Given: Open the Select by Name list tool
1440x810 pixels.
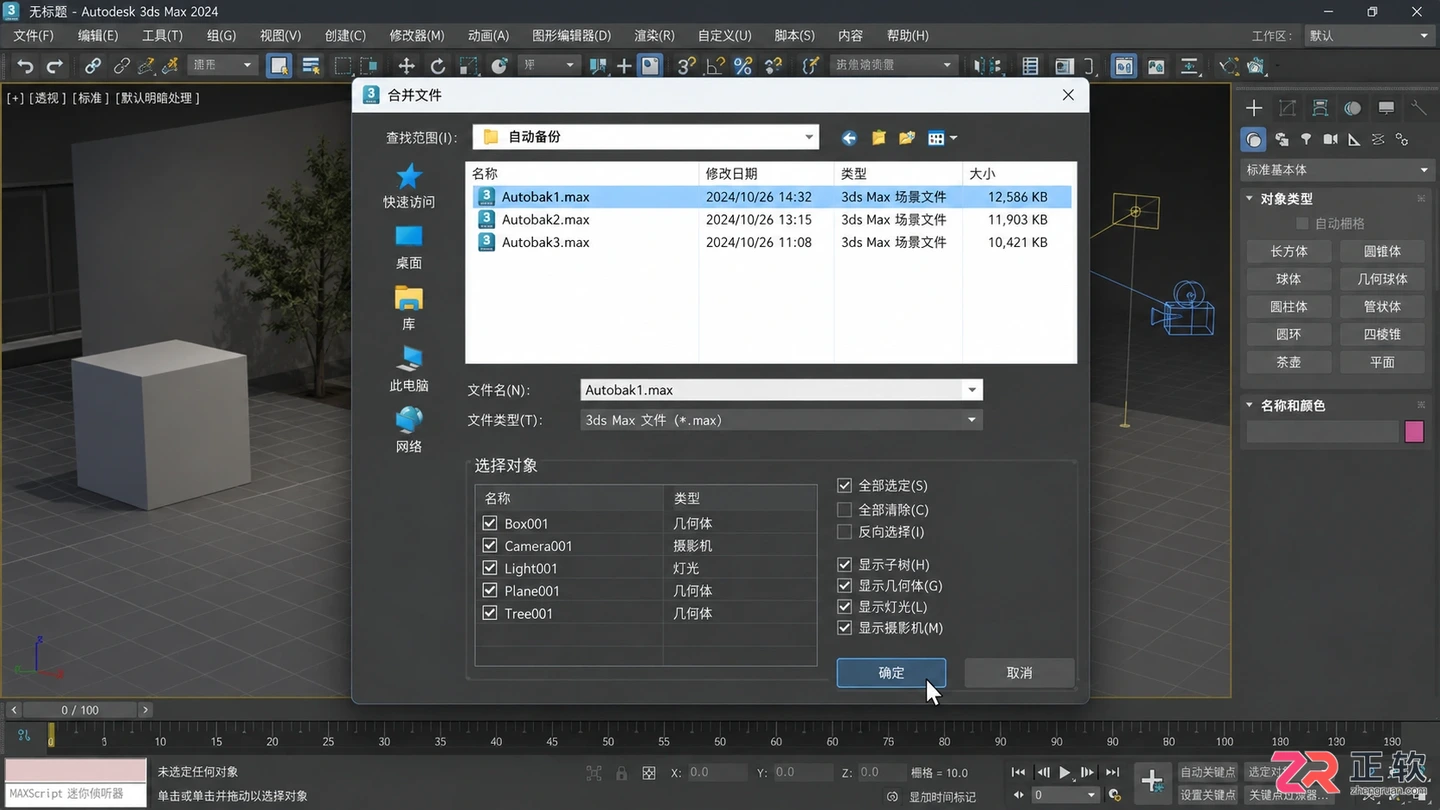Looking at the screenshot, I should 311,66.
